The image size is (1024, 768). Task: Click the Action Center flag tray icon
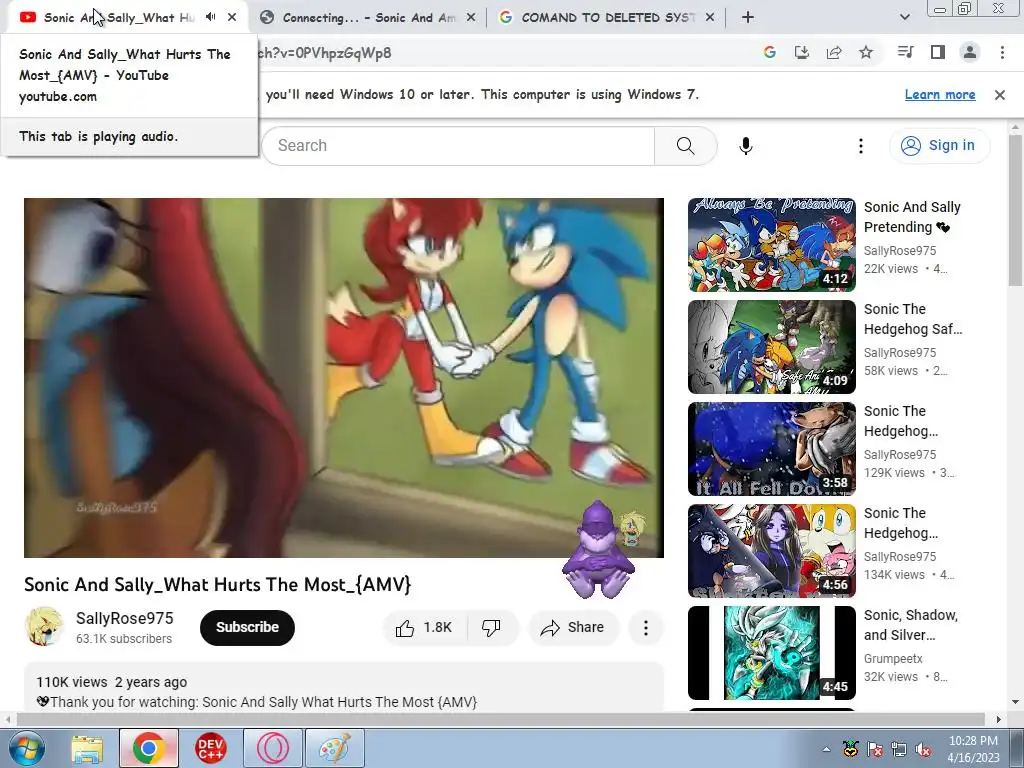874,749
